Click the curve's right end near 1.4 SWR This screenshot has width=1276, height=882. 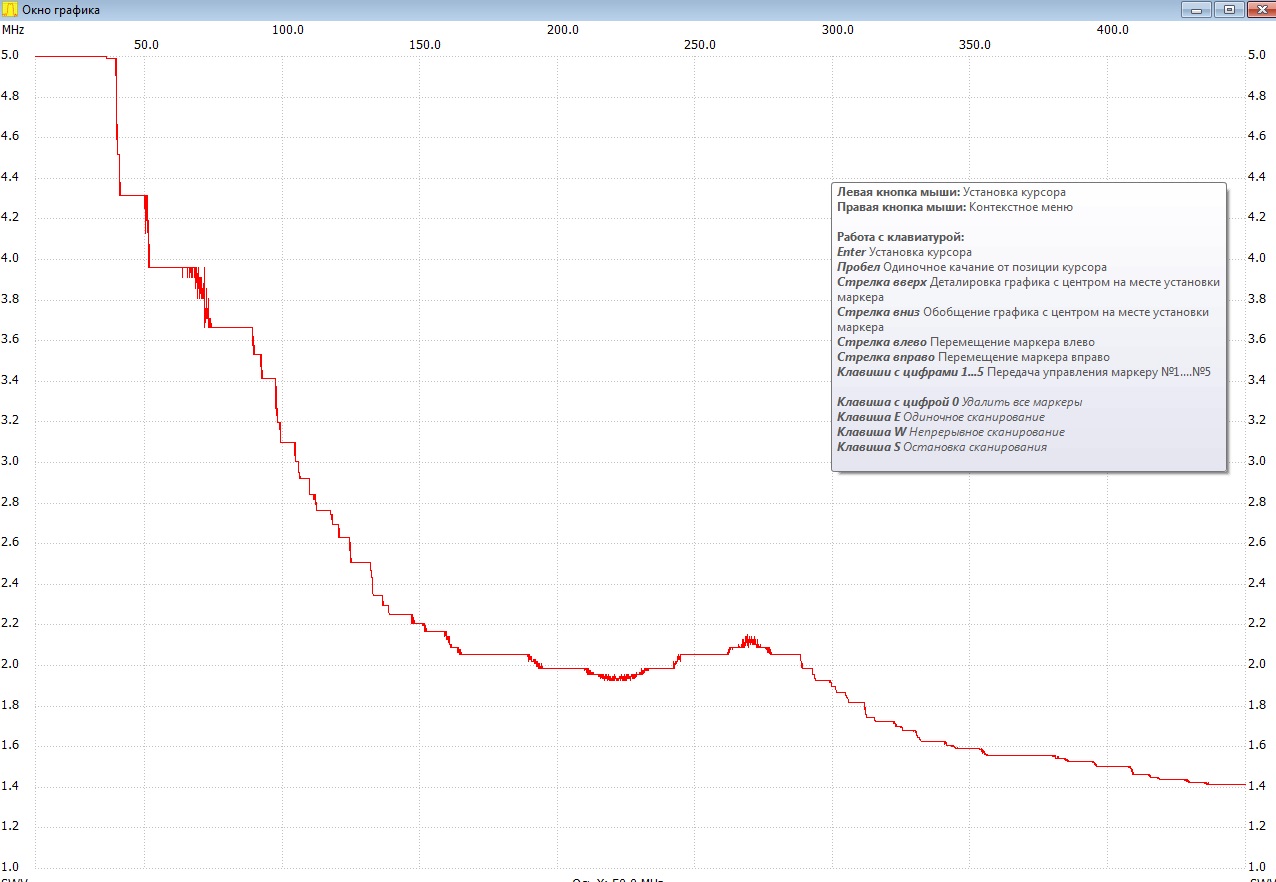click(1242, 784)
